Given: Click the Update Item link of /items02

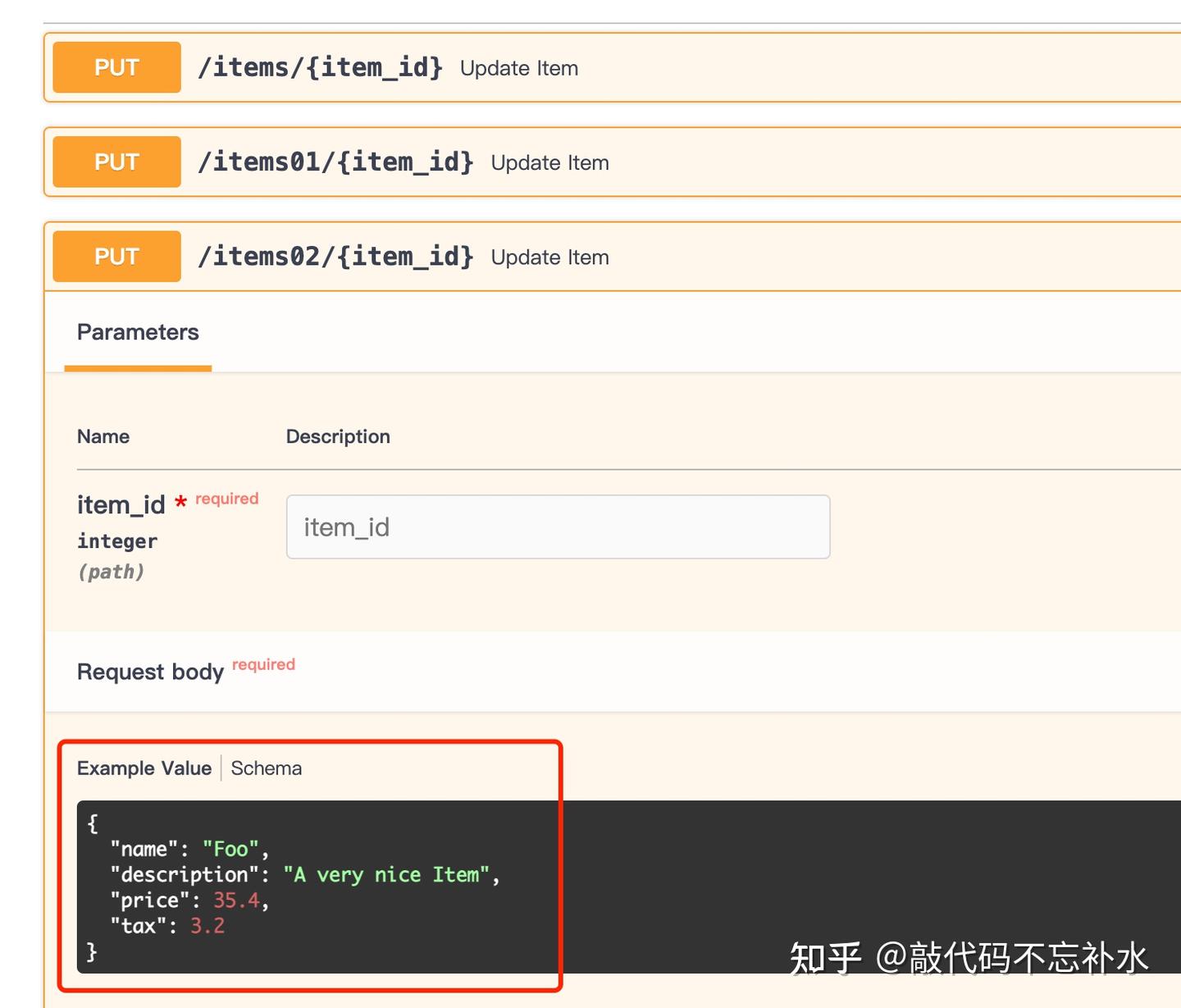Looking at the screenshot, I should point(549,257).
